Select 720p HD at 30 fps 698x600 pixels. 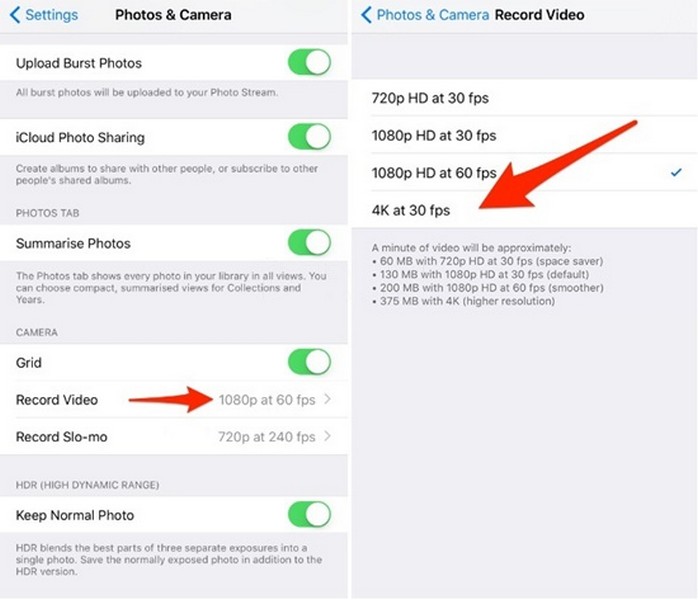pyautogui.click(x=524, y=98)
